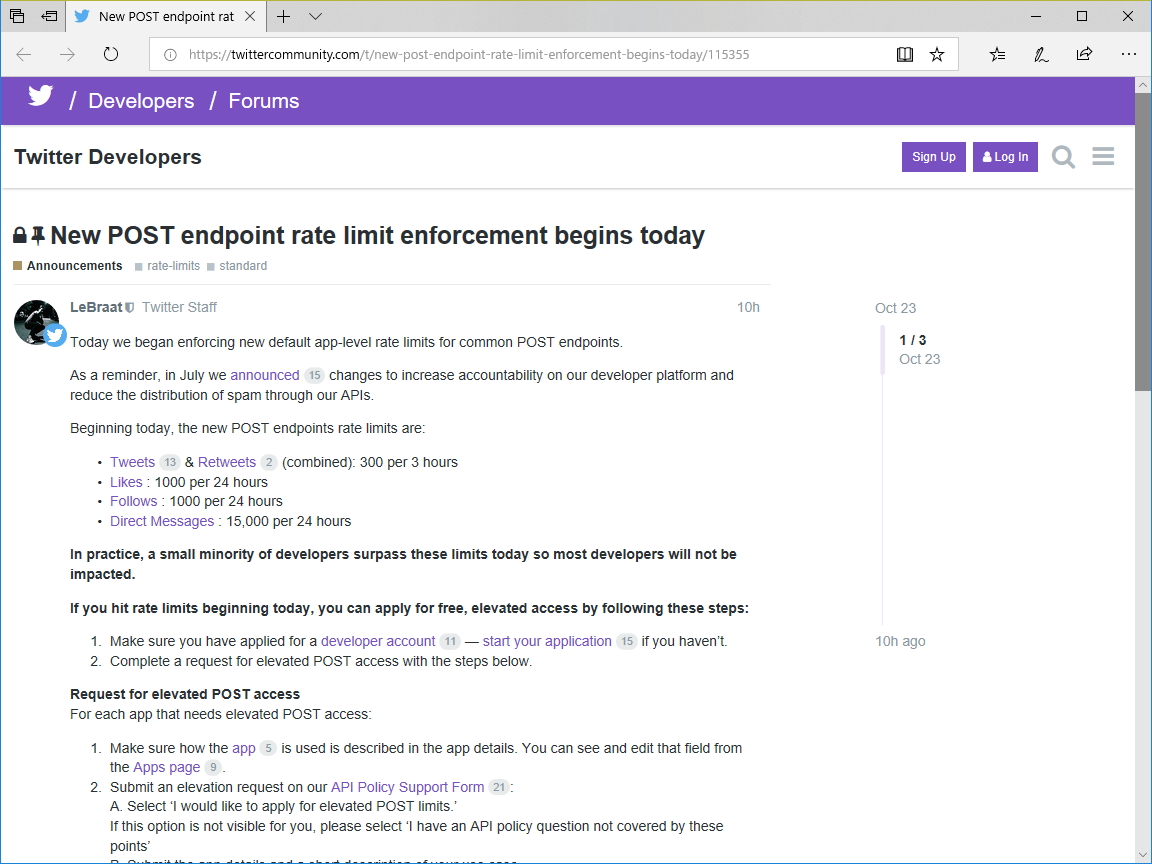The width and height of the screenshot is (1152, 864).
Task: Select the New POST endpoint tab
Action: pyautogui.click(x=160, y=17)
